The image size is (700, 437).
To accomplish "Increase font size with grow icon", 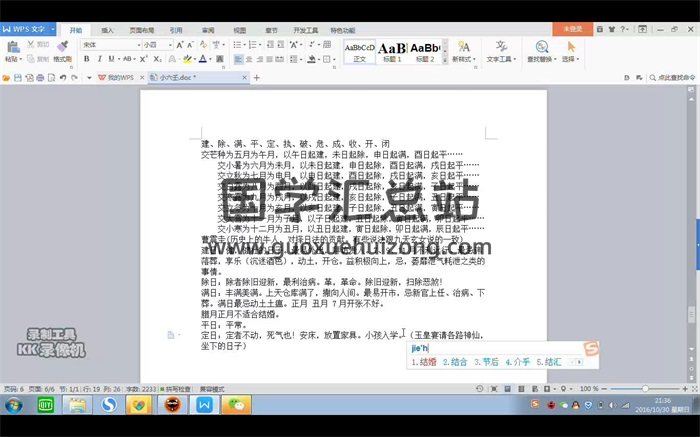I will [179, 45].
